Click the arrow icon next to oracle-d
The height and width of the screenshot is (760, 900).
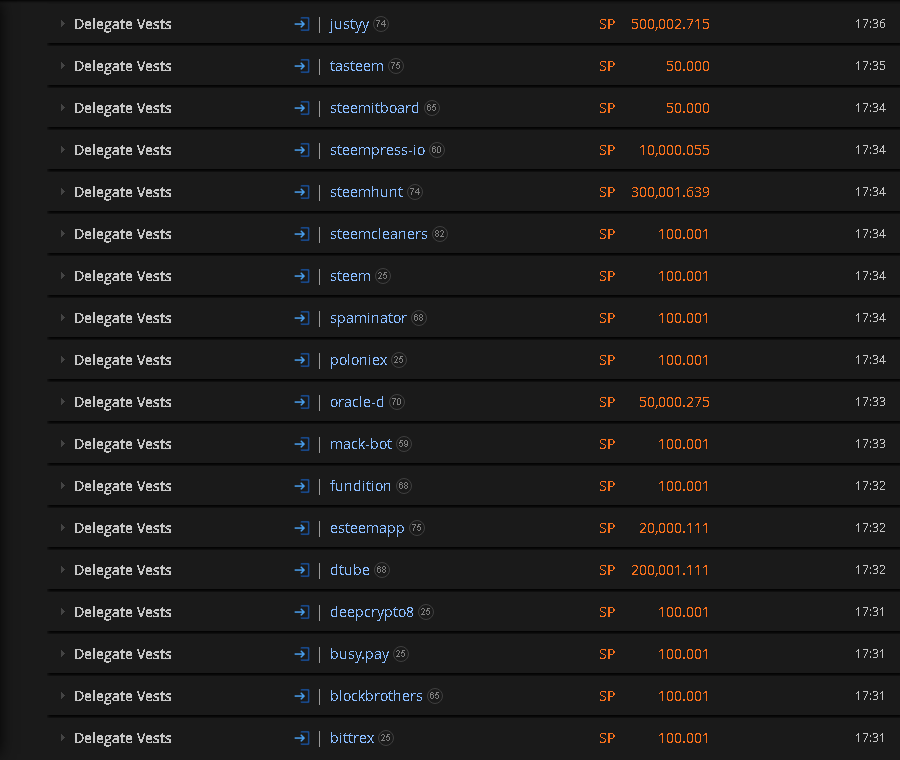point(302,402)
